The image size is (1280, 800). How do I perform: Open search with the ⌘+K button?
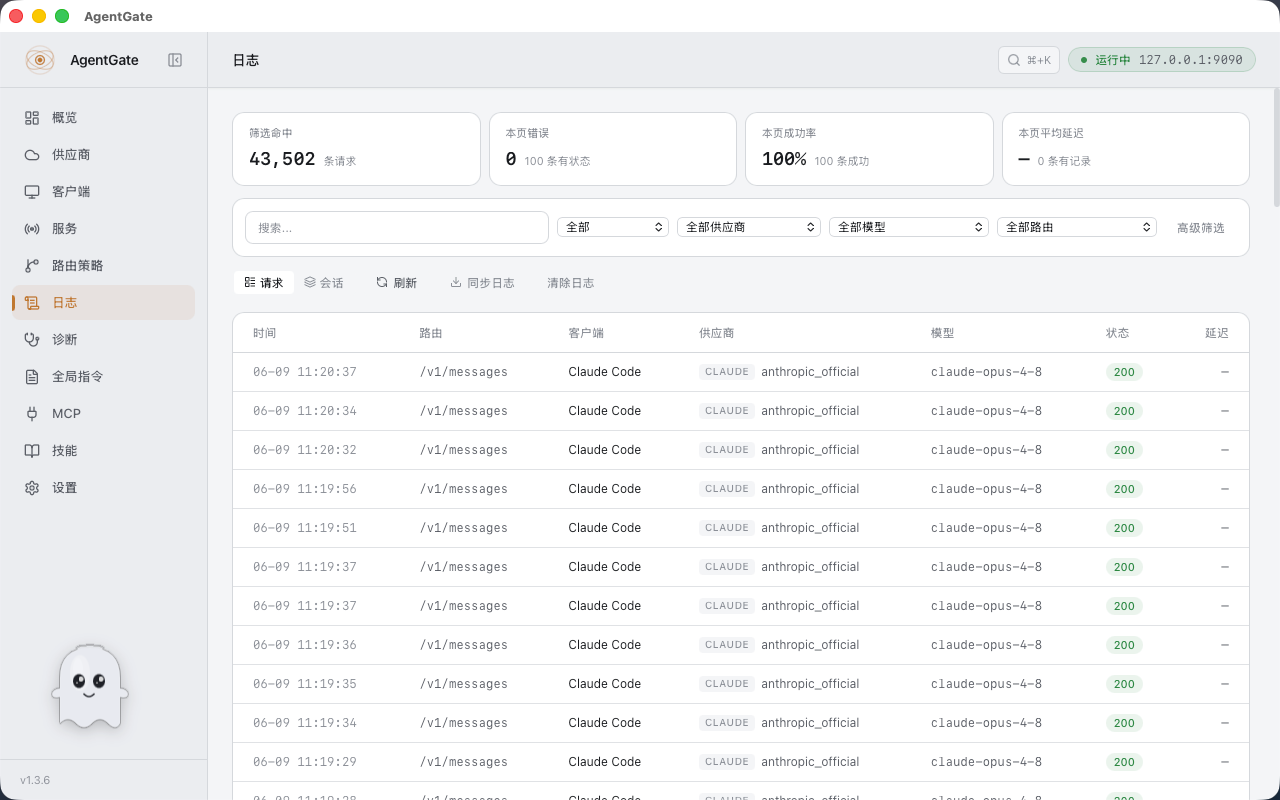(1029, 60)
